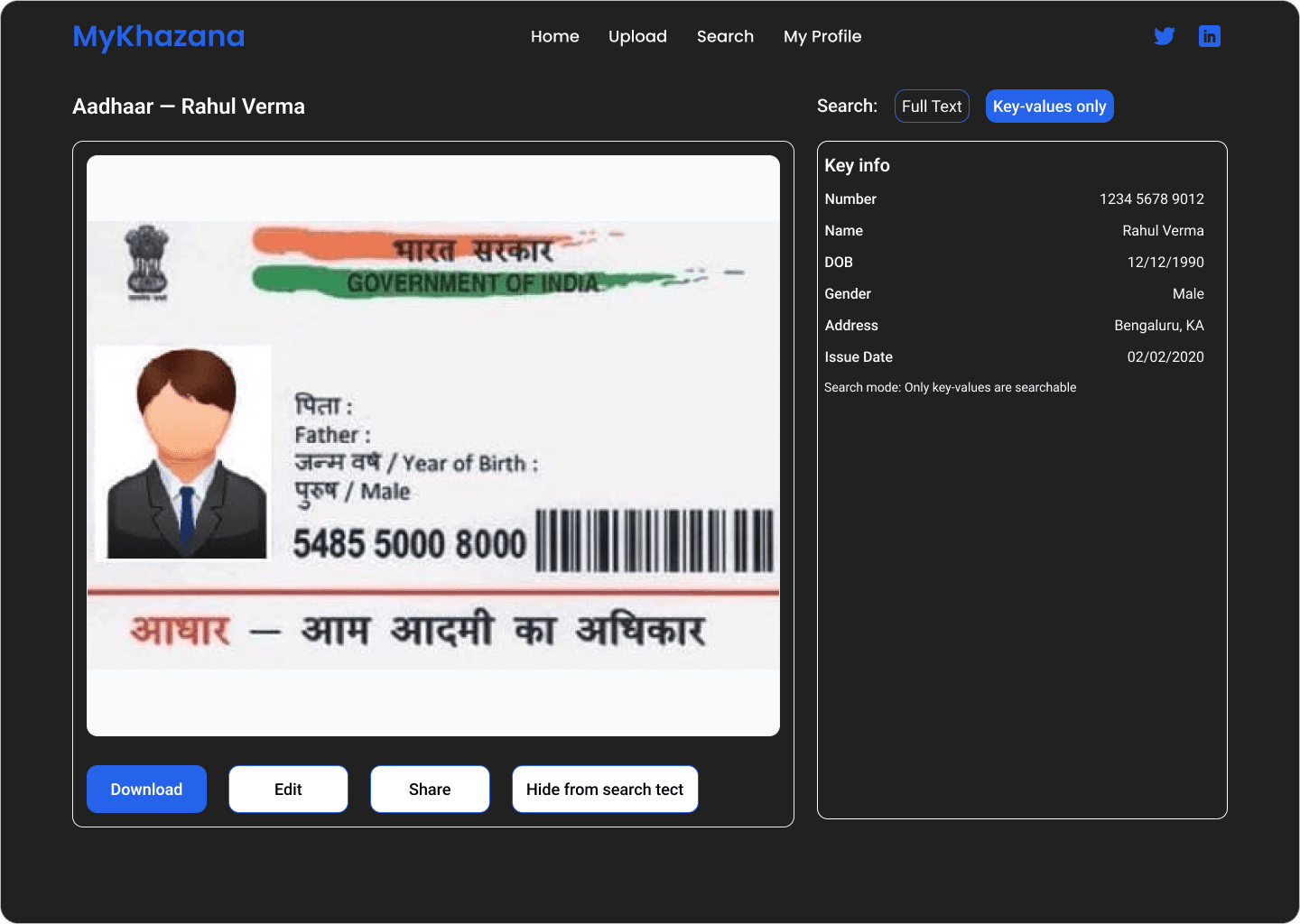
Task: Download the Aadhaar document
Action: point(146,789)
